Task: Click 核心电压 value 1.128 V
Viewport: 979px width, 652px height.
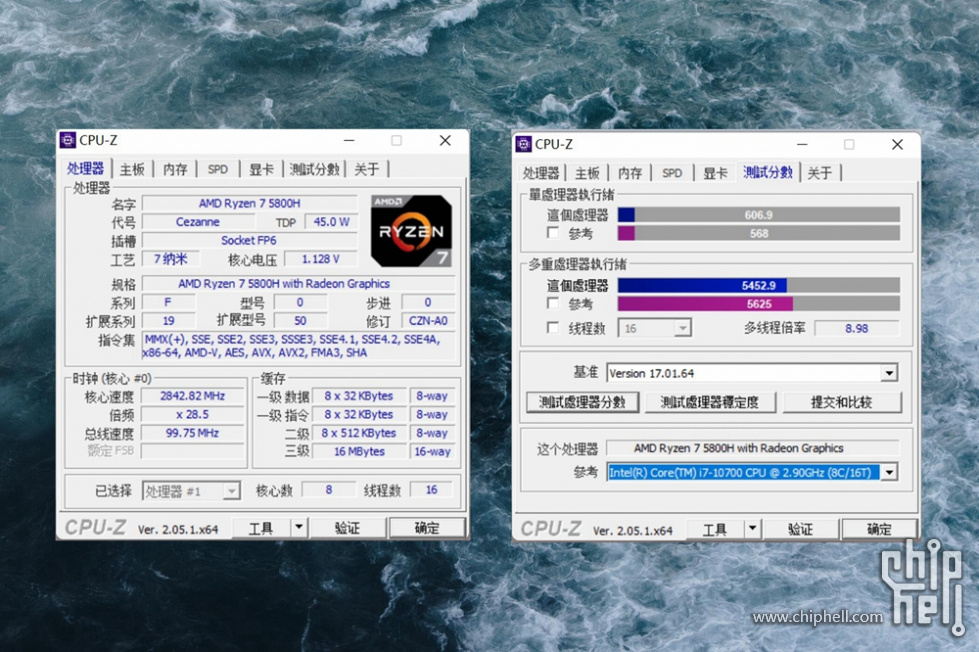Action: tap(321, 259)
